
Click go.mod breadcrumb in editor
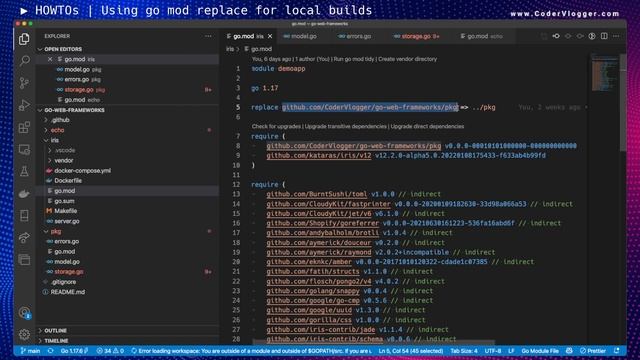pos(258,49)
